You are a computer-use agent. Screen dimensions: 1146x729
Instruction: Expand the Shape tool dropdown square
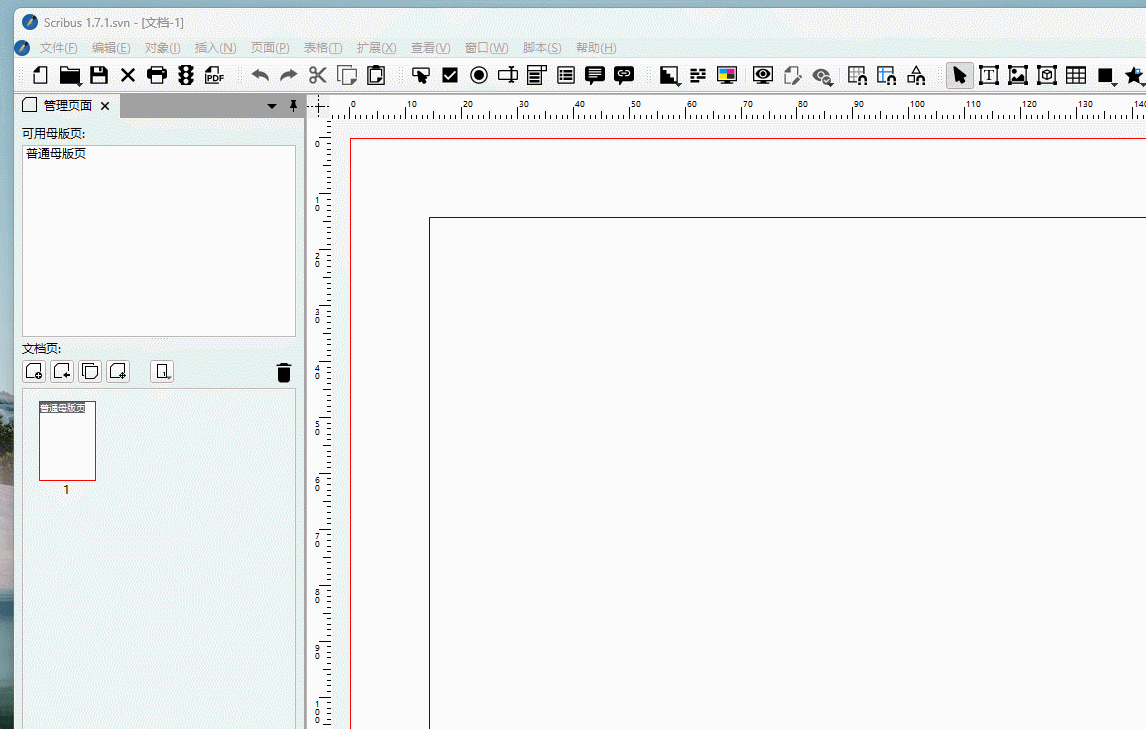pos(1107,76)
